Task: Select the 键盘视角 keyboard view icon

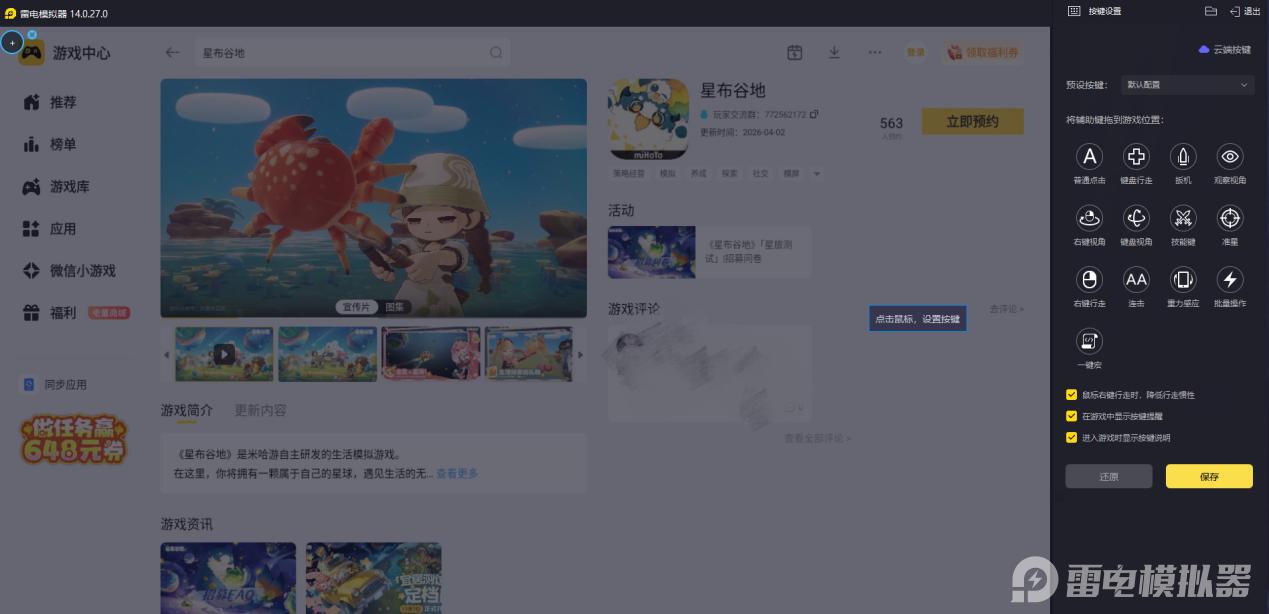Action: (x=1136, y=218)
